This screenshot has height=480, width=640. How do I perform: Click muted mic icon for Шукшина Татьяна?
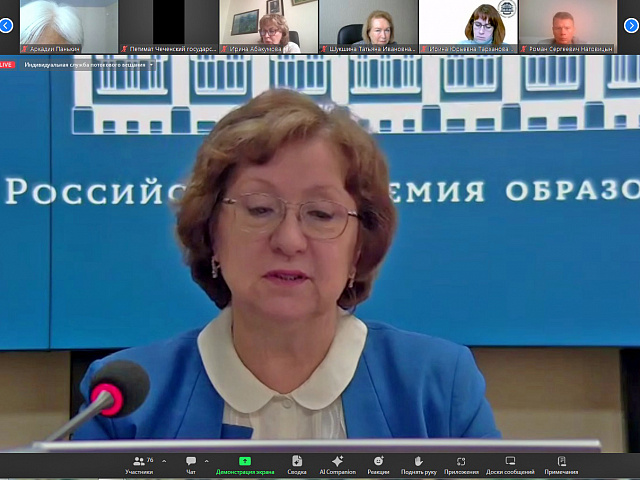pos(324,49)
